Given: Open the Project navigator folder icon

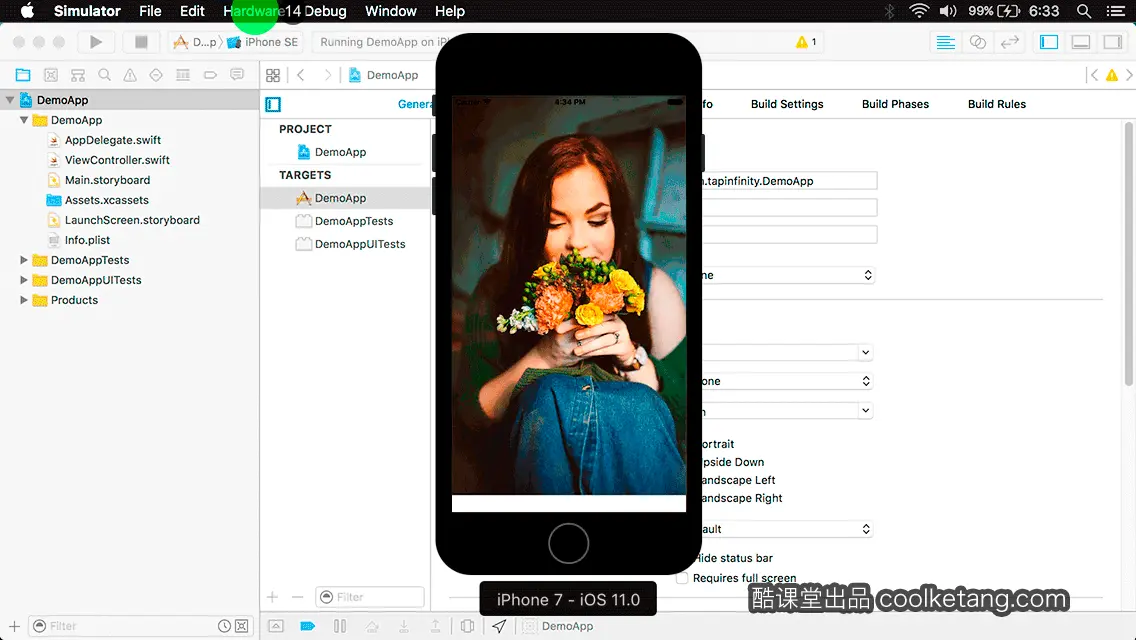Looking at the screenshot, I should (x=23, y=75).
